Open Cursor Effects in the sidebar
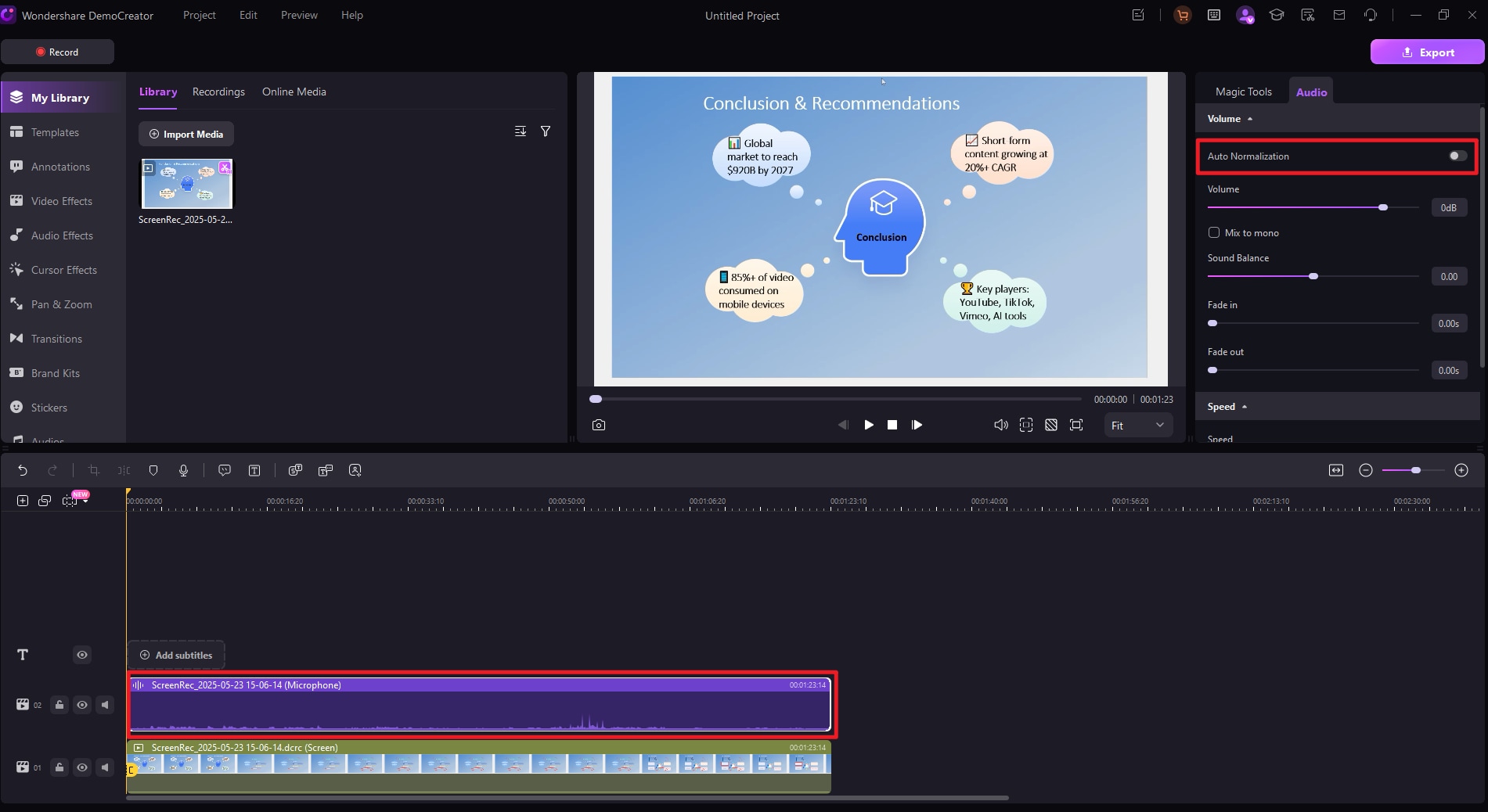This screenshot has height=812, width=1488. tap(64, 270)
